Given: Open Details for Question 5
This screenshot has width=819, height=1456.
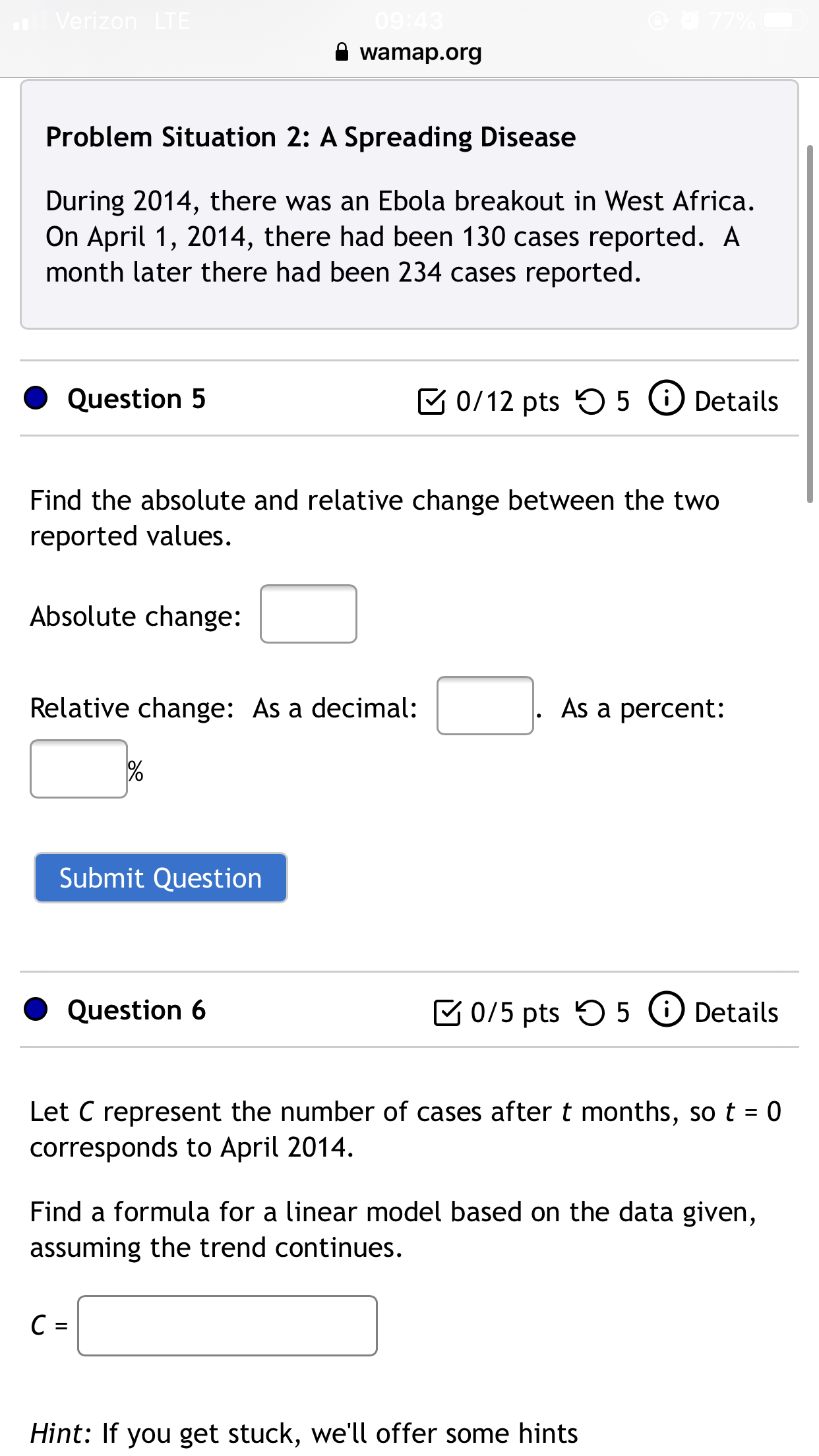Looking at the screenshot, I should (x=736, y=401).
